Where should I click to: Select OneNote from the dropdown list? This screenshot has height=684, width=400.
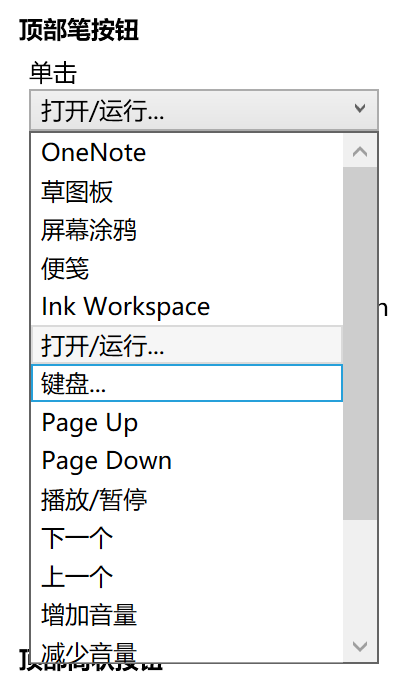187,153
